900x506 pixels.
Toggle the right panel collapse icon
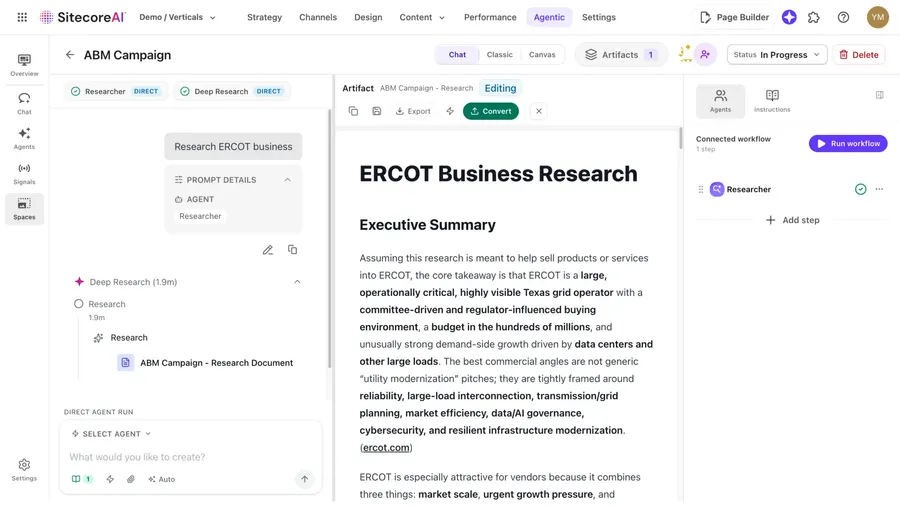click(879, 95)
